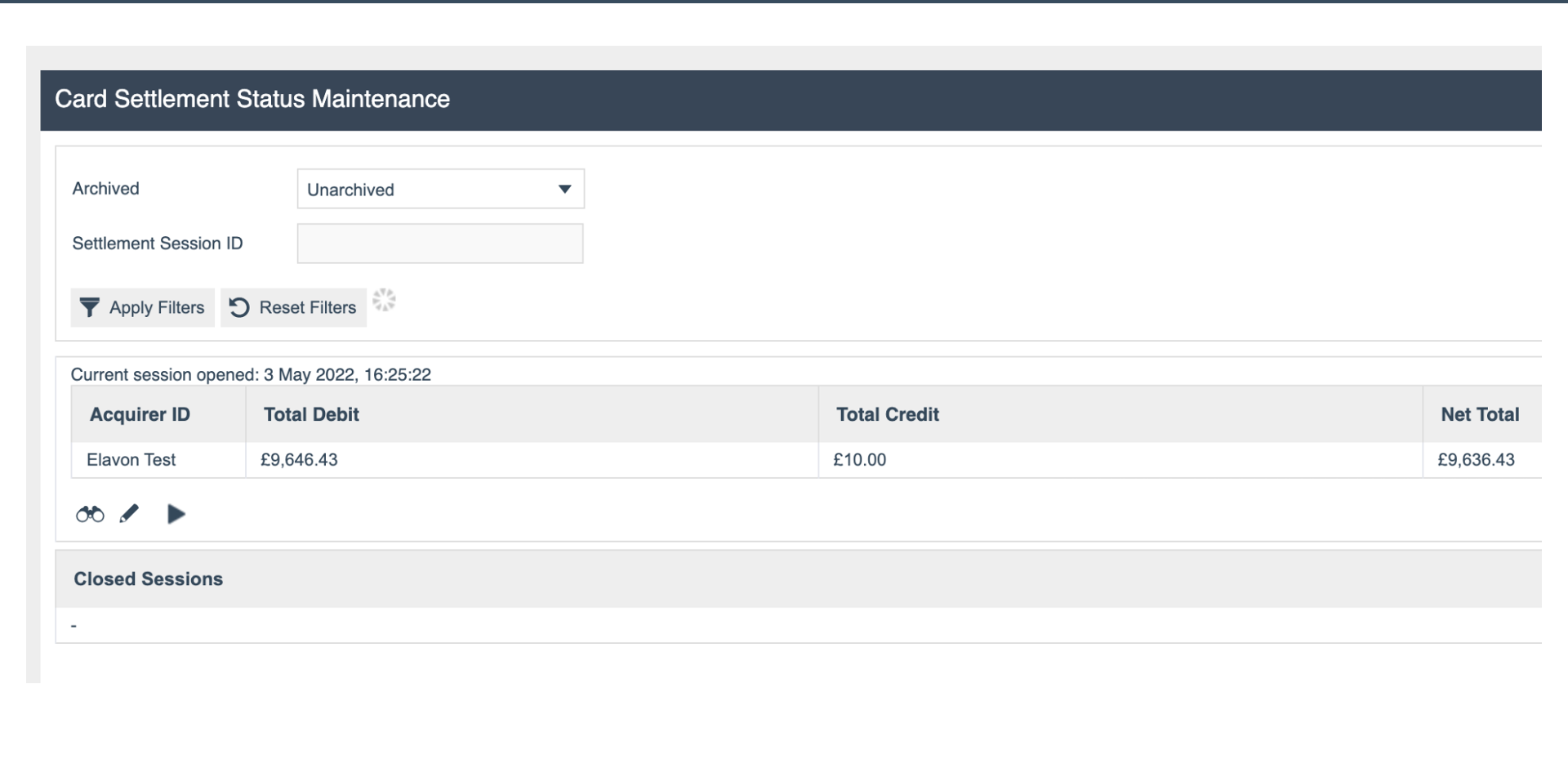Image resolution: width=1568 pixels, height=760 pixels.
Task: Start settlement using the play icon
Action: click(x=176, y=514)
